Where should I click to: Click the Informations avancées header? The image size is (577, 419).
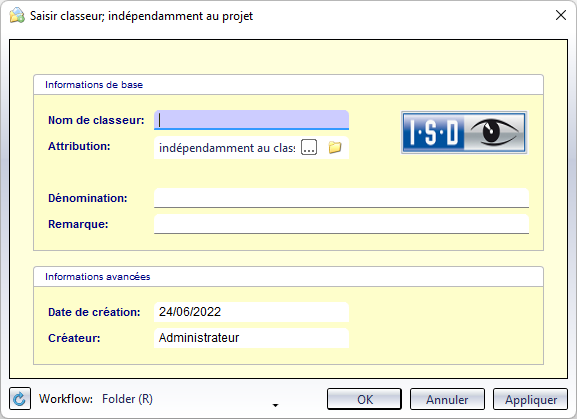[98, 277]
